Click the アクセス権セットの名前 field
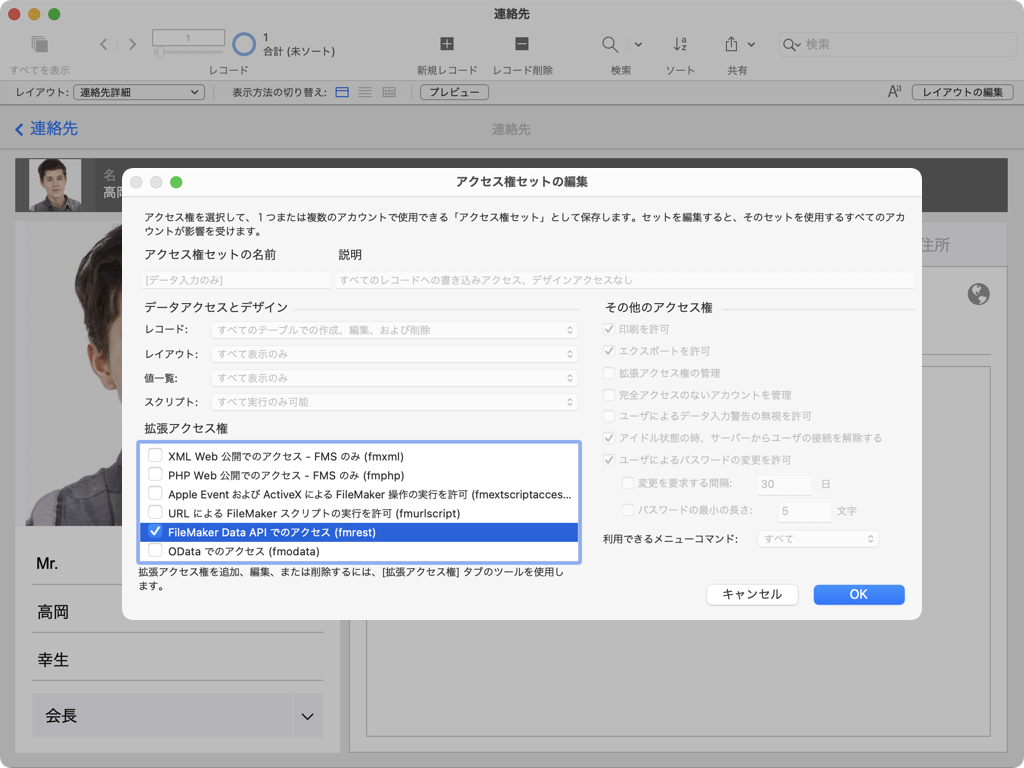 tap(236, 280)
